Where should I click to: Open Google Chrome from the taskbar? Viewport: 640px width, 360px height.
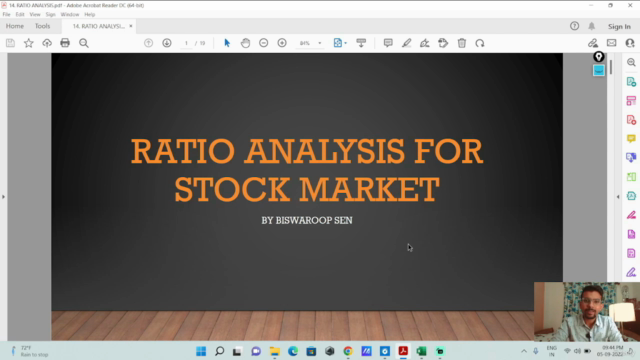(x=348, y=351)
